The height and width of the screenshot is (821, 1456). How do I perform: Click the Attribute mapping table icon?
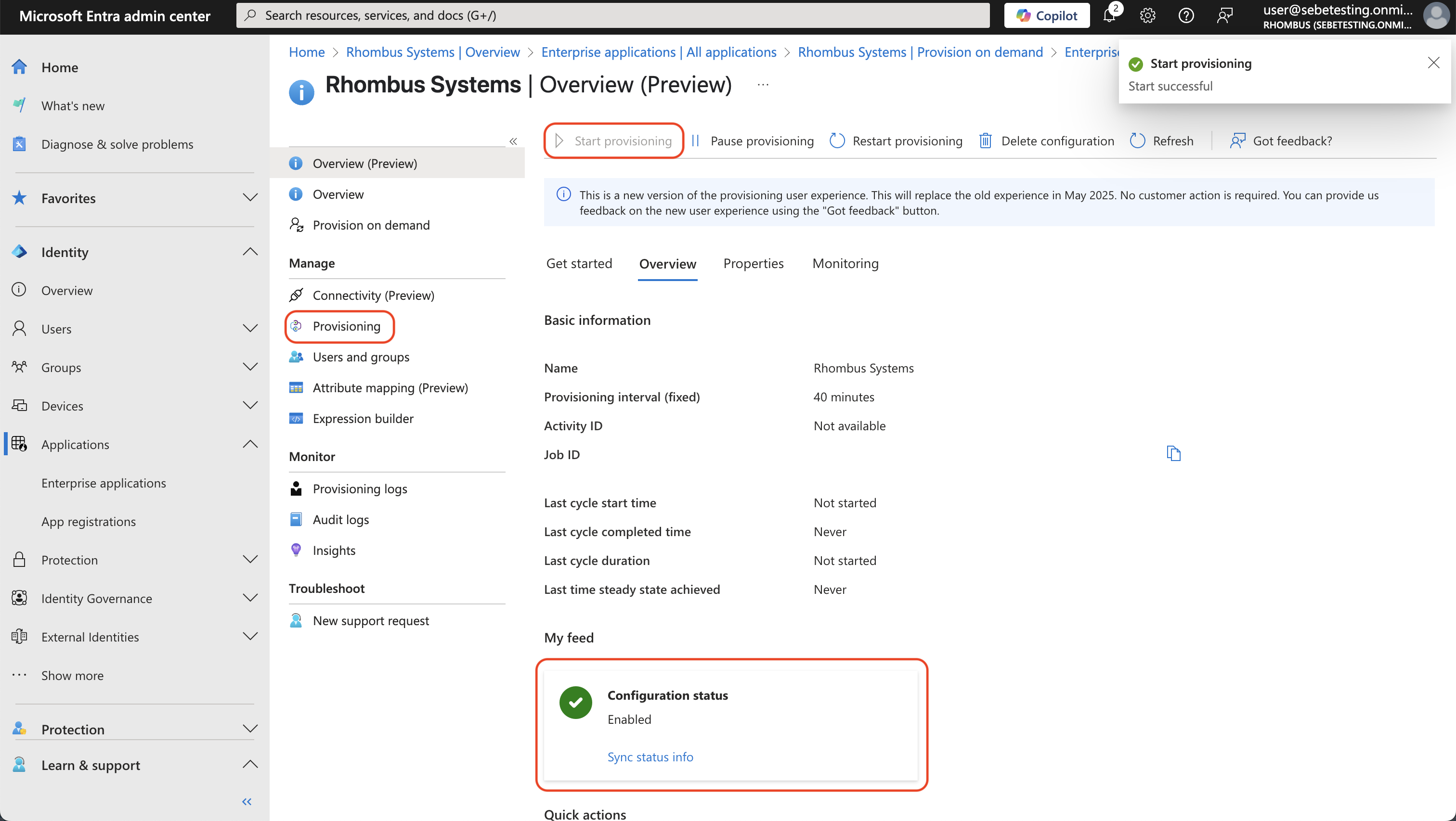296,387
